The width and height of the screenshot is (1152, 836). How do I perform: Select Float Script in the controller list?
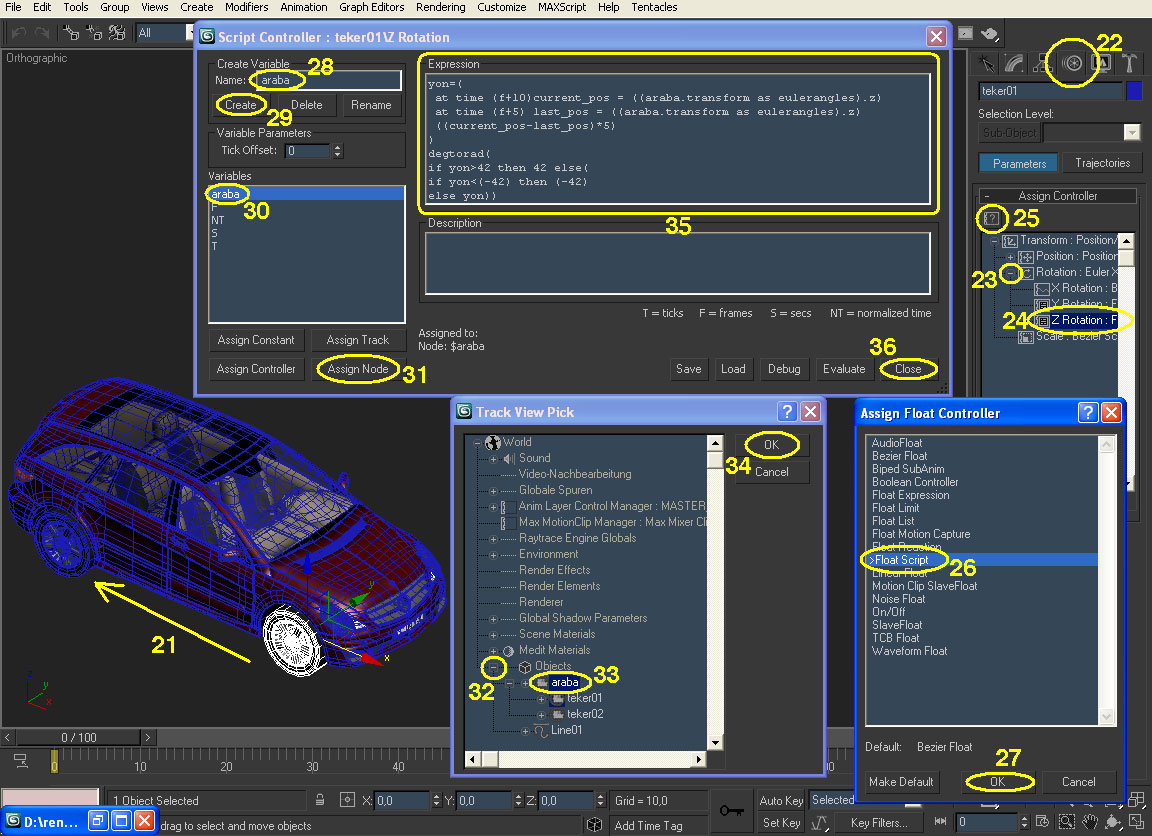pyautogui.click(x=901, y=560)
